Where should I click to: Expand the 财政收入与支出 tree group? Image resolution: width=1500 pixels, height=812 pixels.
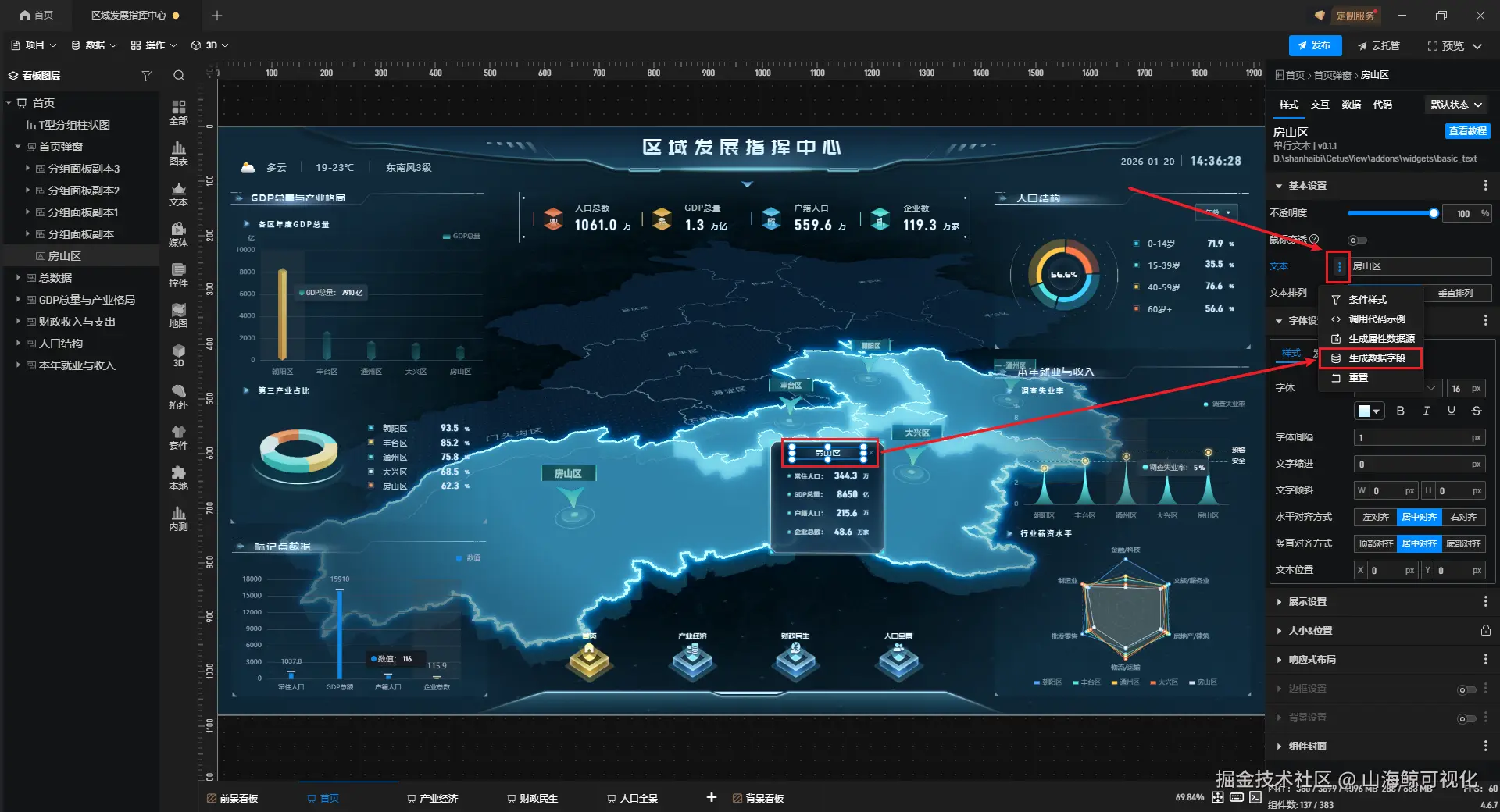pyautogui.click(x=18, y=322)
